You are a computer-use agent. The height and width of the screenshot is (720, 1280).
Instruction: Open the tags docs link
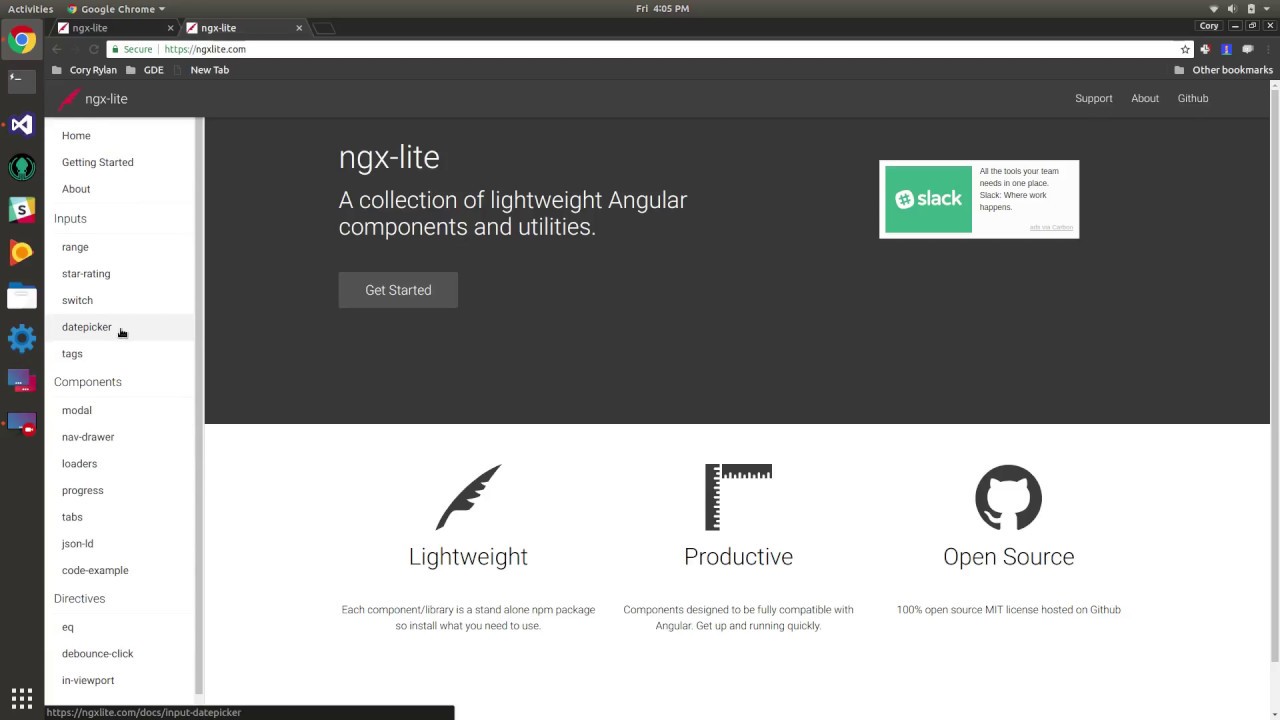[72, 354]
